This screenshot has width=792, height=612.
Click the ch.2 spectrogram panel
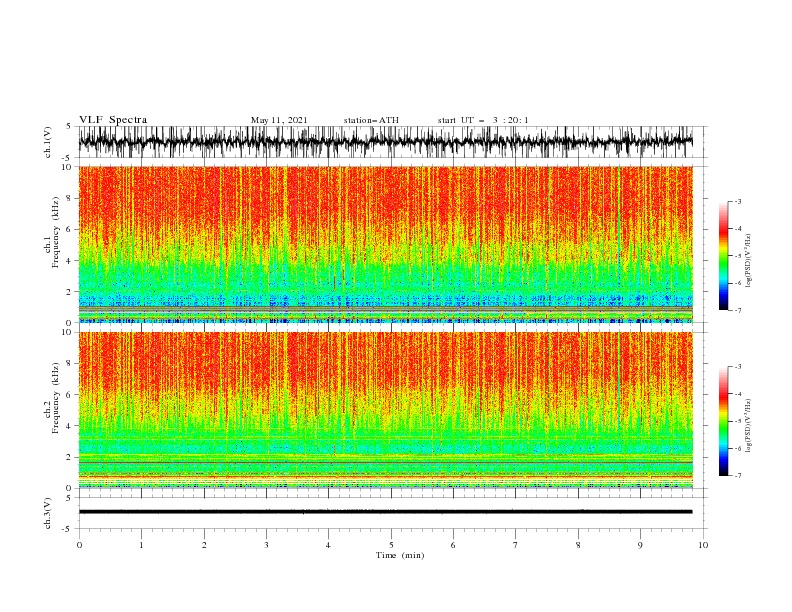coord(385,410)
